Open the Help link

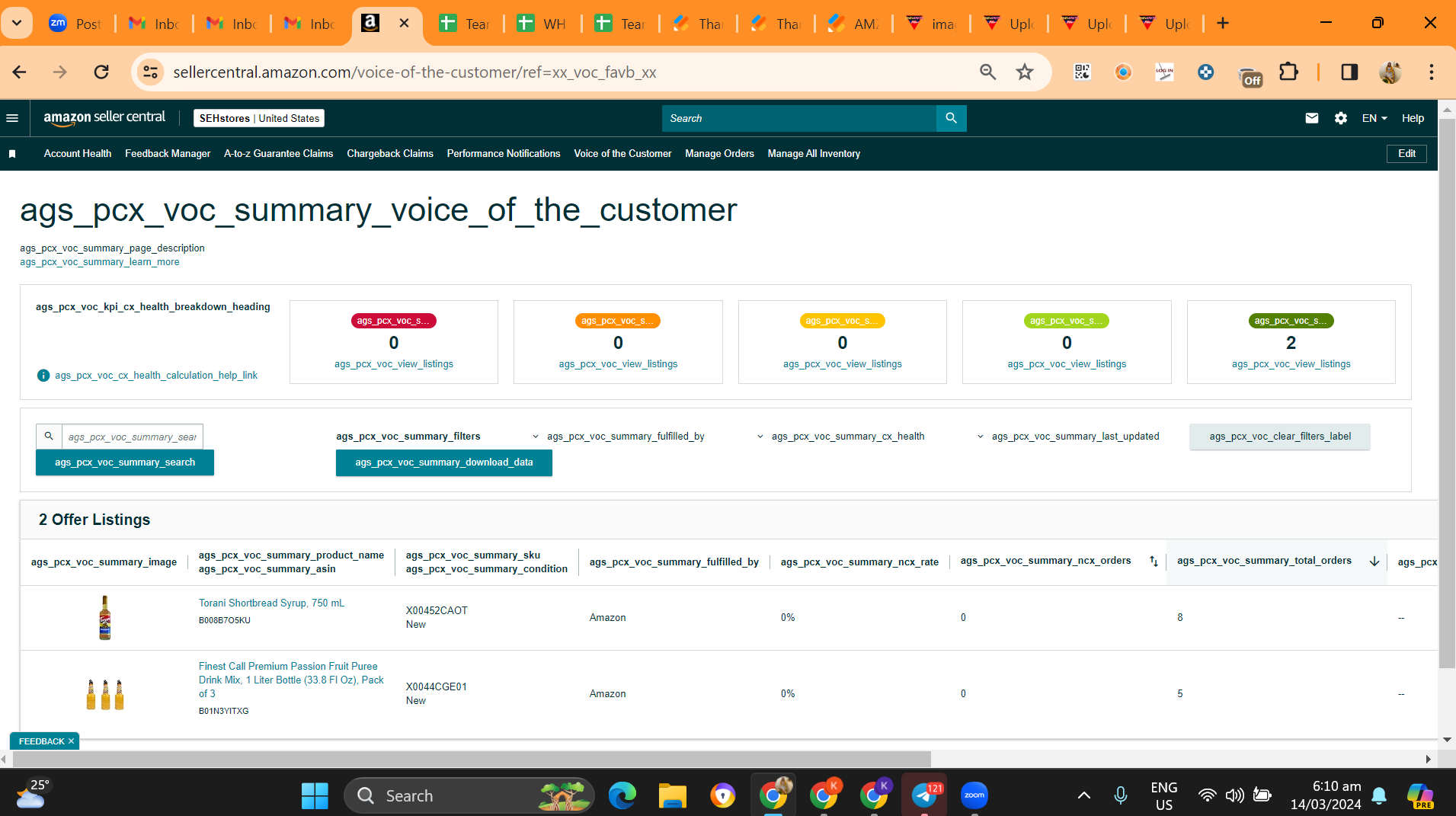tap(1413, 118)
